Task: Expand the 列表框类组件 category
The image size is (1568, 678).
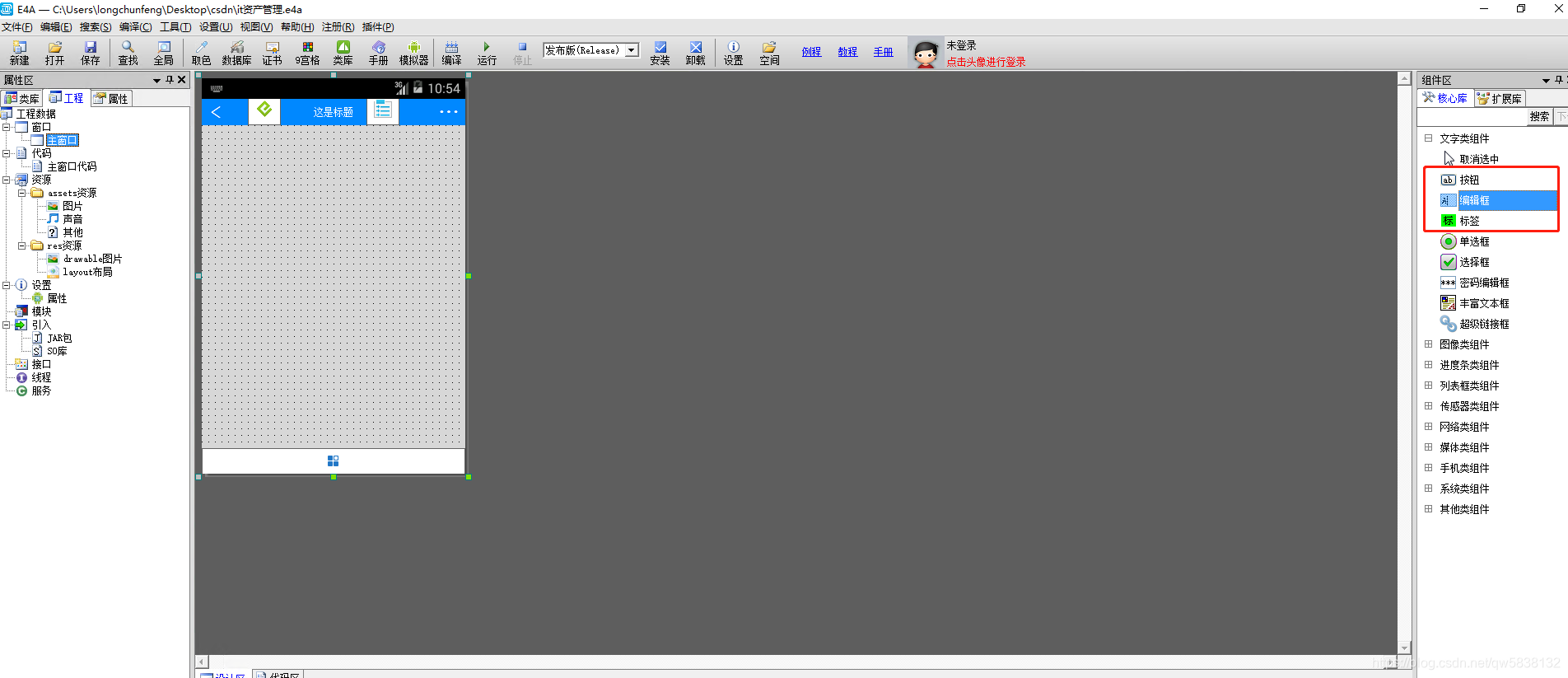Action: click(1429, 386)
